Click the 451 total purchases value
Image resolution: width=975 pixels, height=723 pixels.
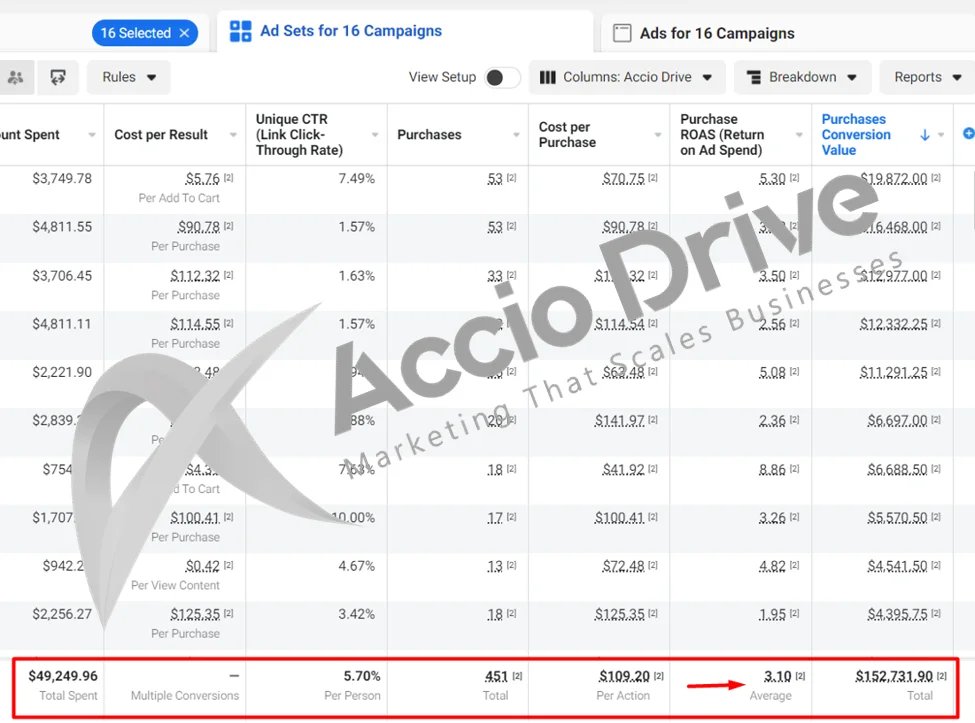pos(496,676)
